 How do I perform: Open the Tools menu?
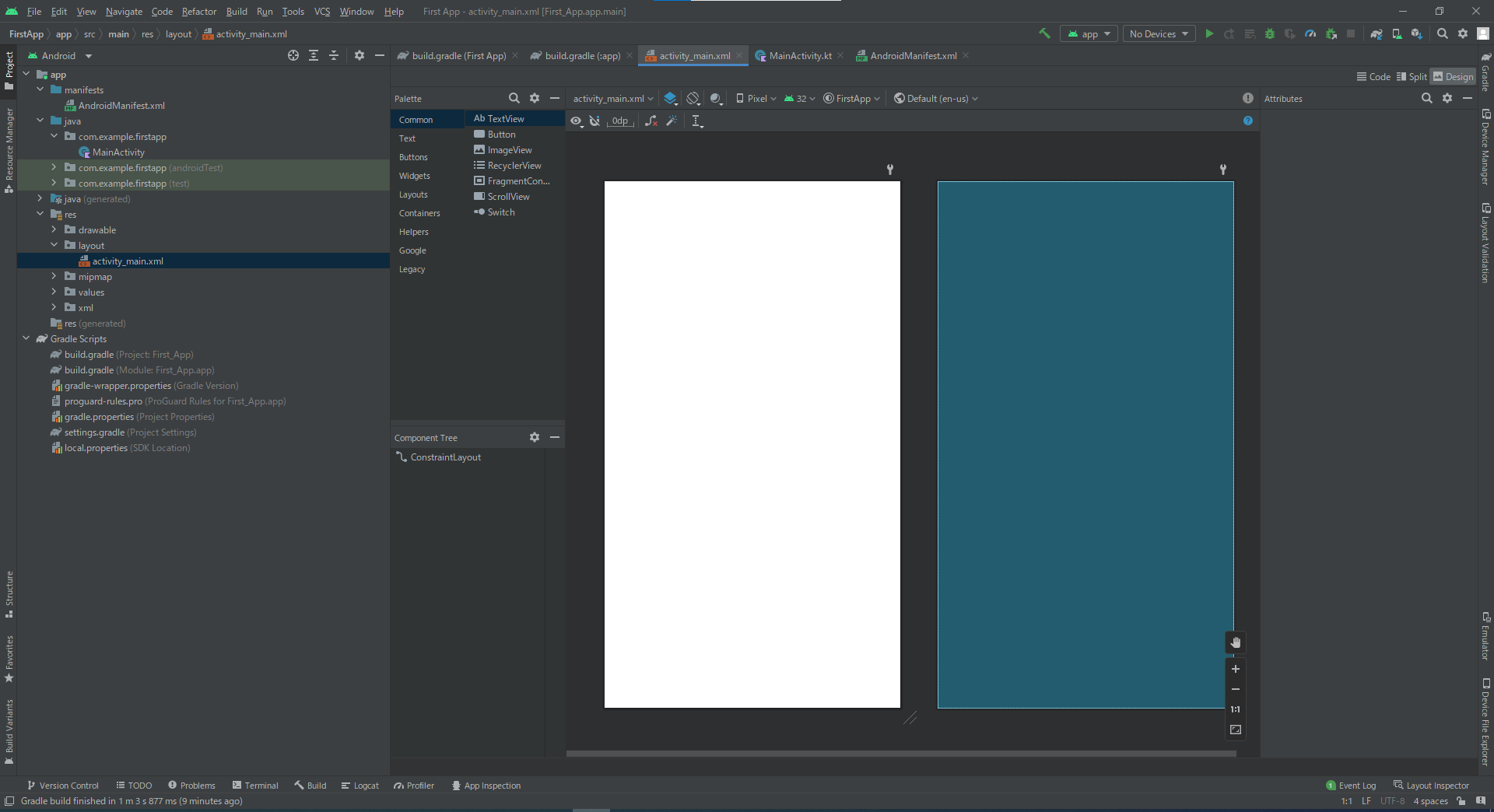pos(293,12)
